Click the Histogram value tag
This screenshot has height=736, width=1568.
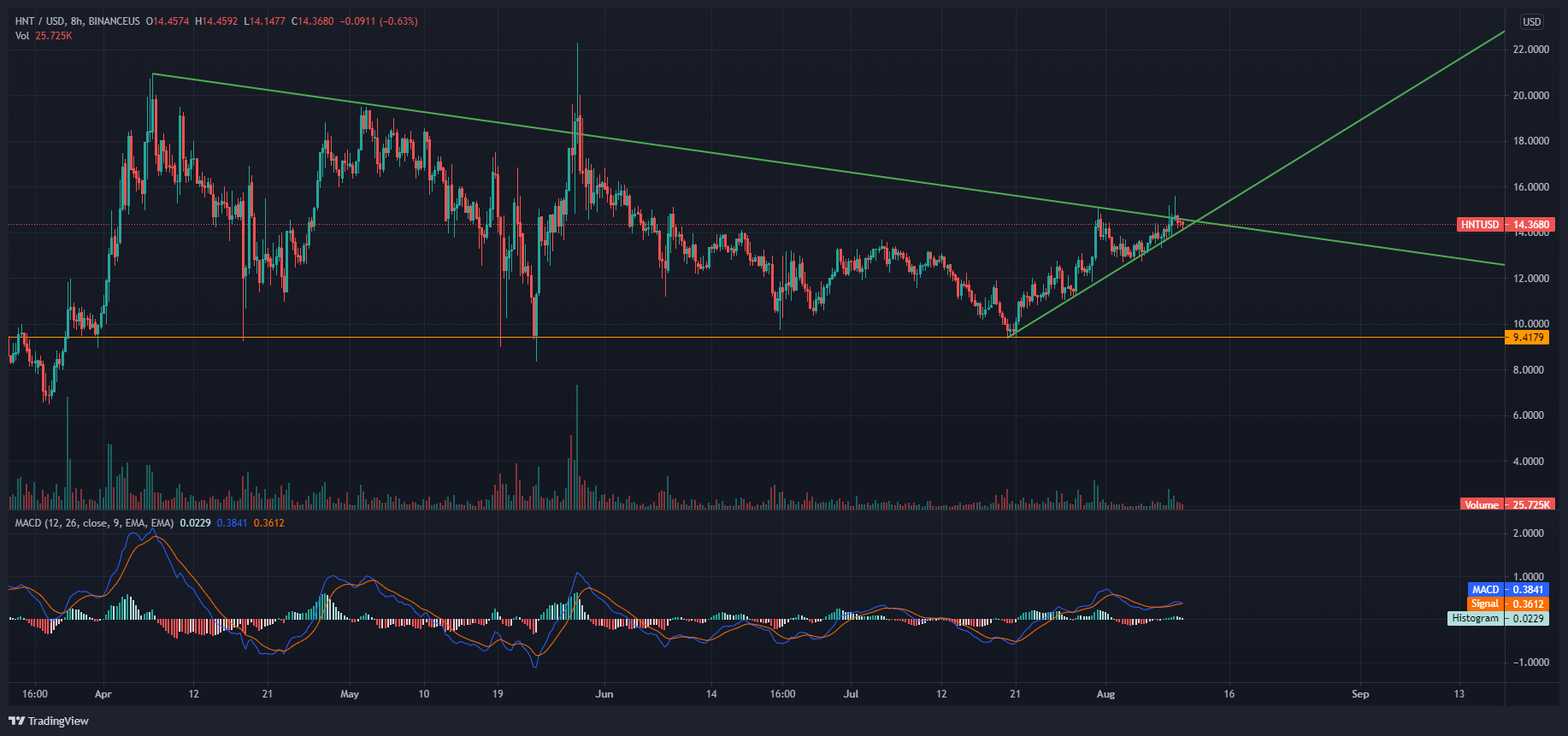coord(1476,618)
